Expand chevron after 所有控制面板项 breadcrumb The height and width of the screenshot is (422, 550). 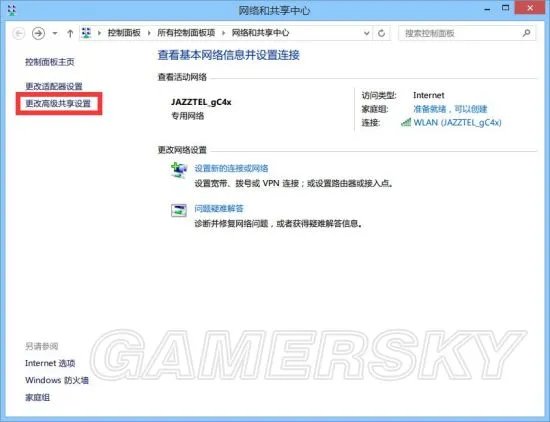point(223,33)
